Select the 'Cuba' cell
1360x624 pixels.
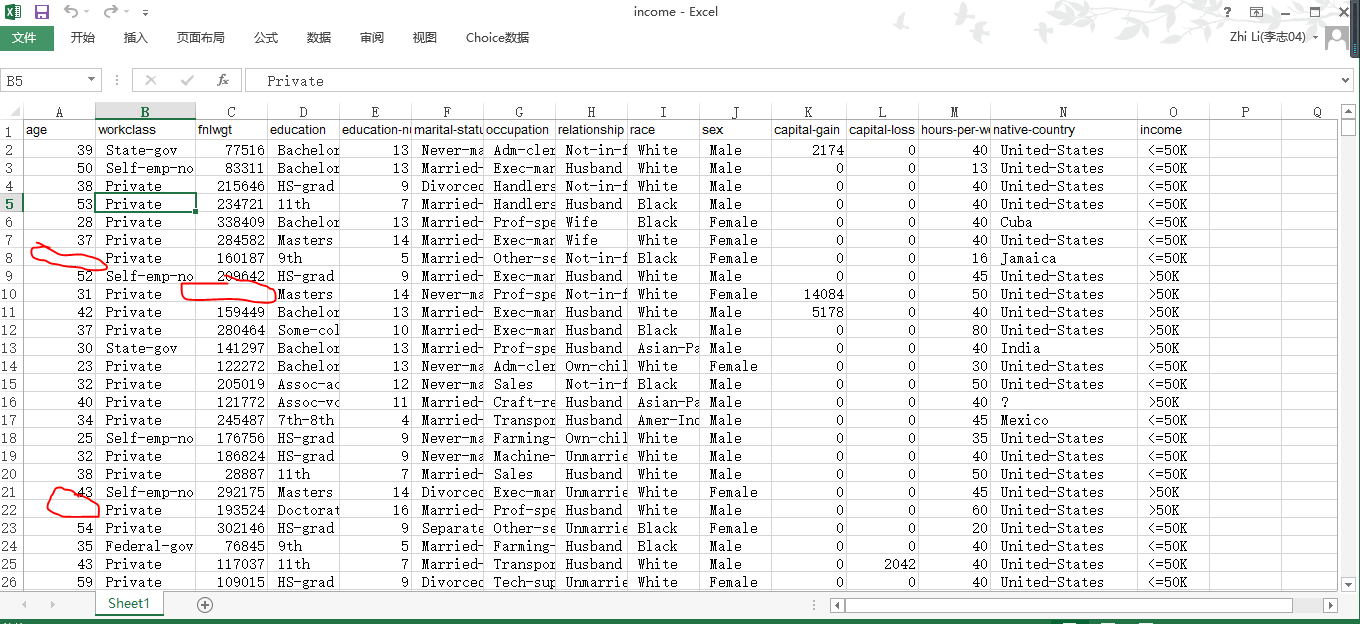pos(1064,222)
